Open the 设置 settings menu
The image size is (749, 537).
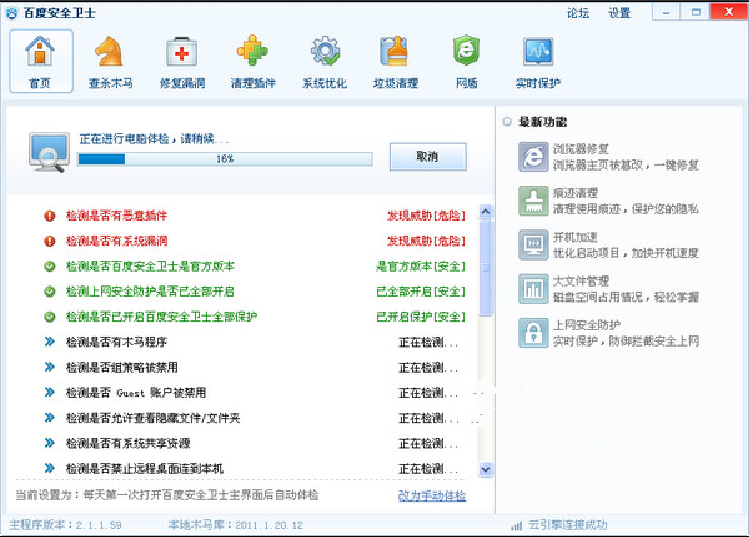coord(619,13)
